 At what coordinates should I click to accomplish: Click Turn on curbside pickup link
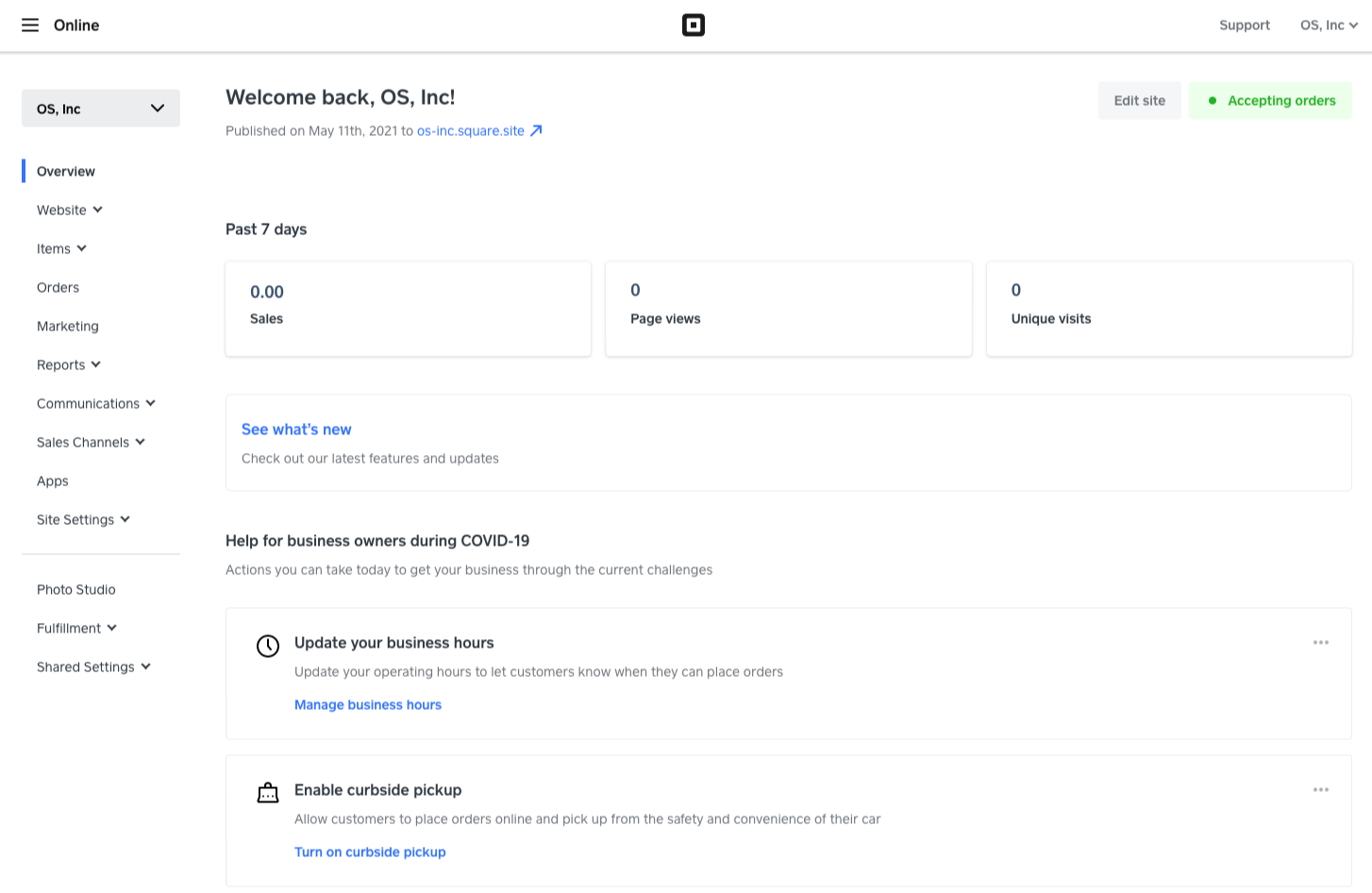click(370, 852)
